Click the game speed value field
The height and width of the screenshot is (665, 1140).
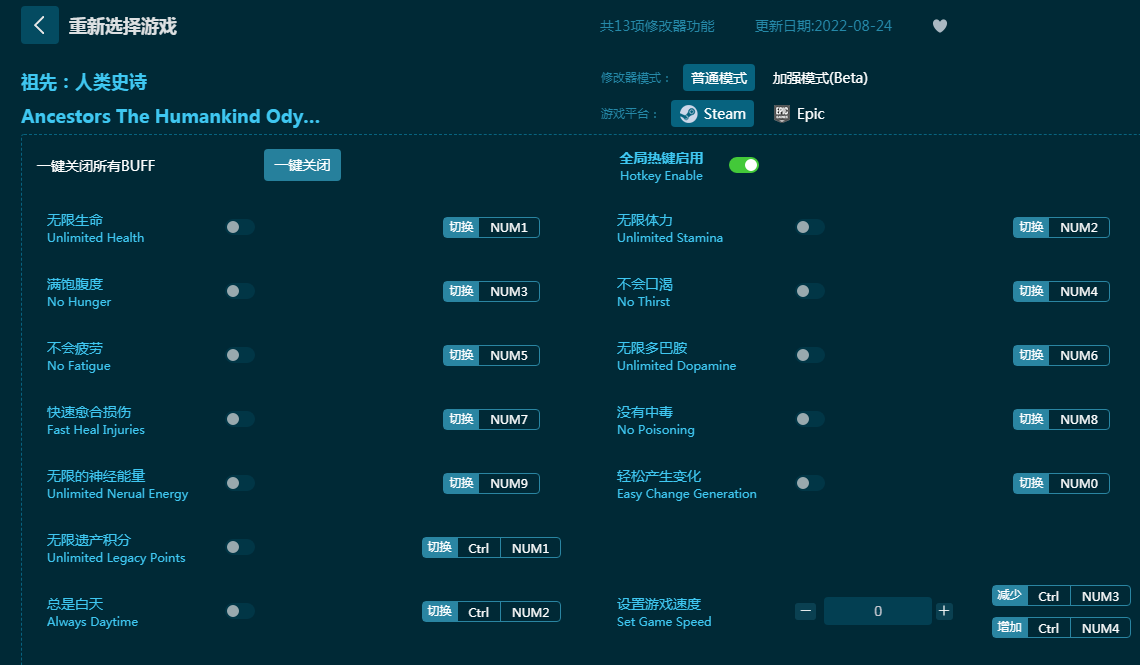[877, 611]
